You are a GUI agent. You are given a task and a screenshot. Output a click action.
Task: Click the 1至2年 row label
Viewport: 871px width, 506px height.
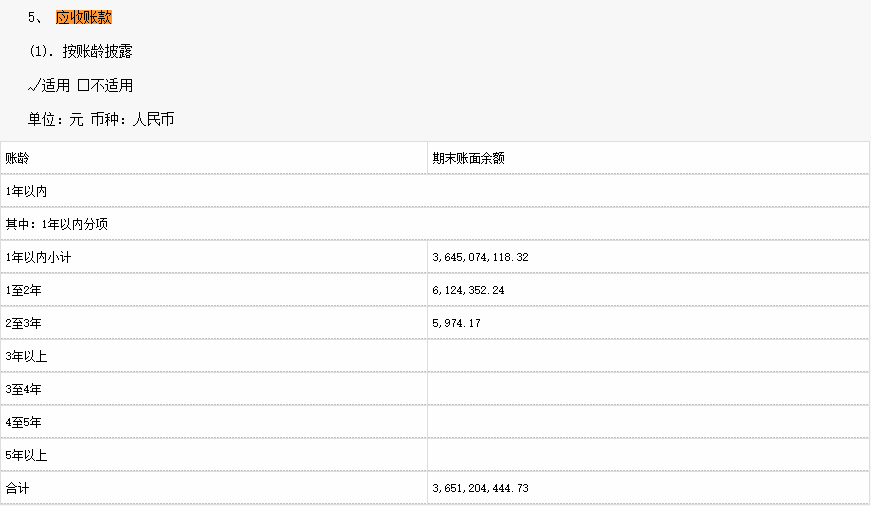pos(23,290)
